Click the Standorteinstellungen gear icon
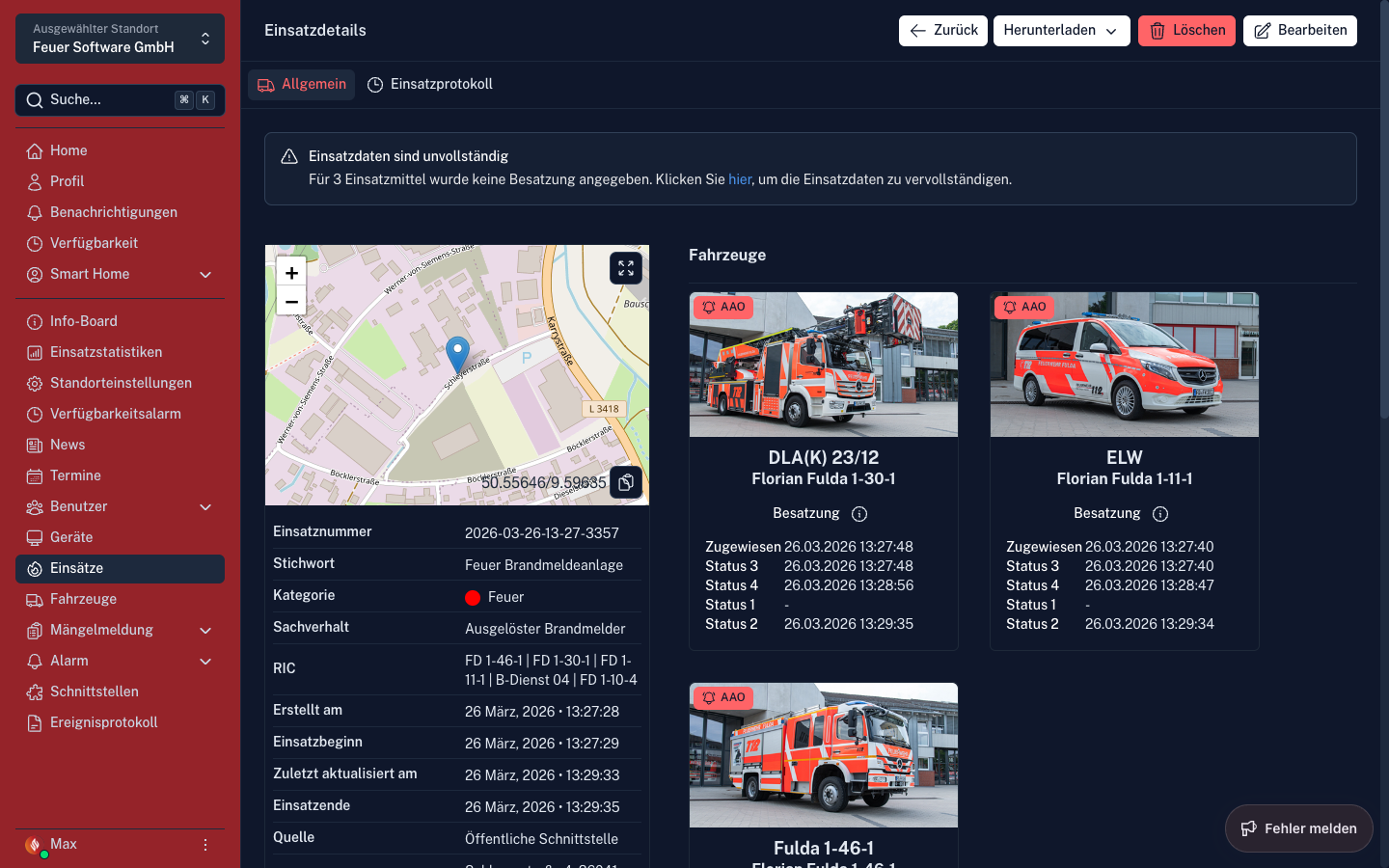Viewport: 1389px width, 868px height. click(35, 383)
